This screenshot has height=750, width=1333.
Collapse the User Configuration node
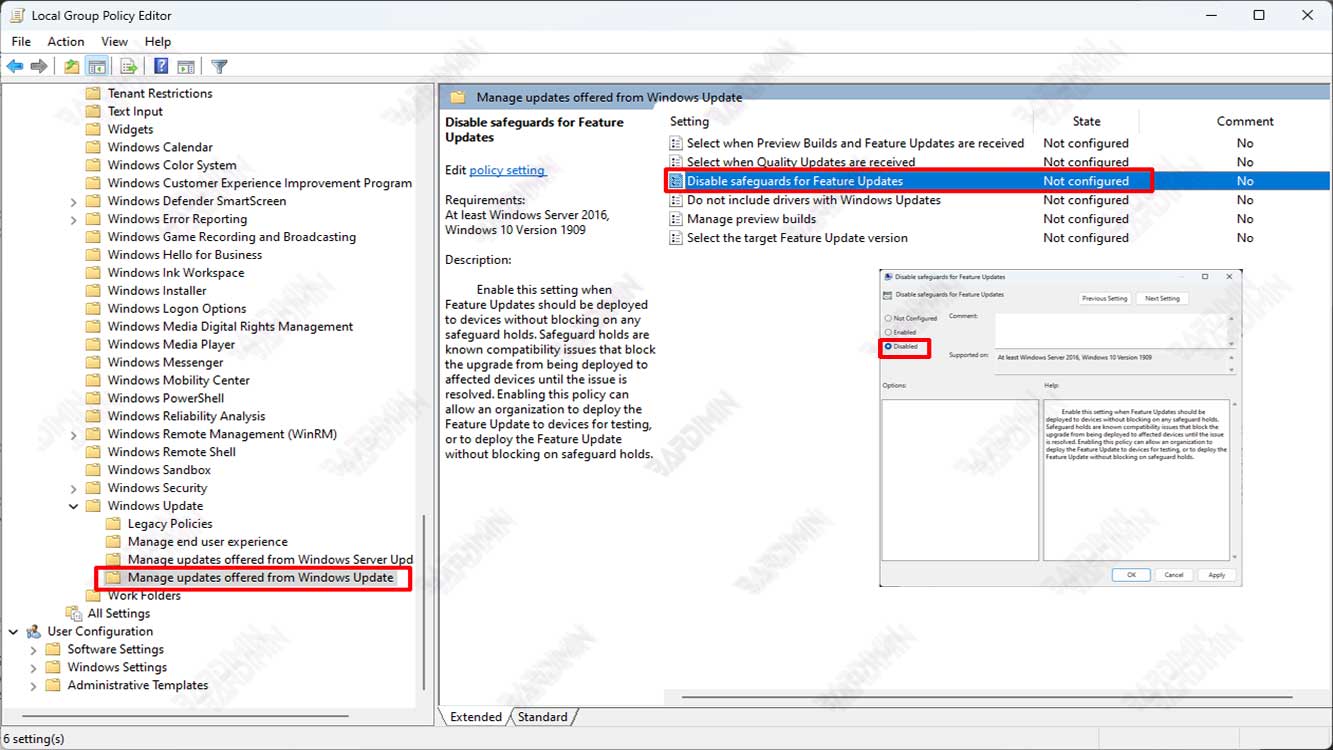pos(13,631)
